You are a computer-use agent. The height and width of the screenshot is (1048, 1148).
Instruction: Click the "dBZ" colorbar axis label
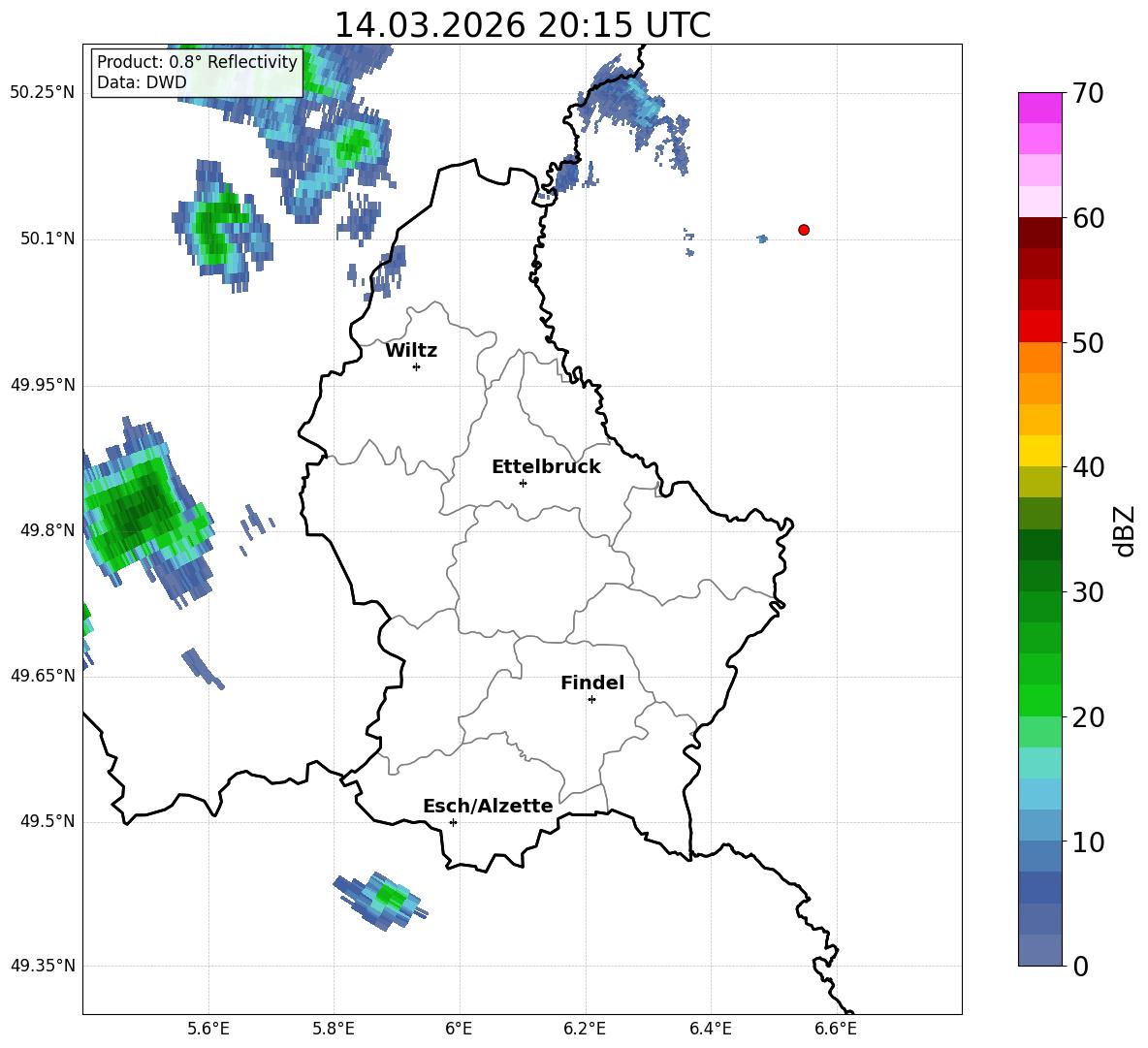click(1126, 530)
